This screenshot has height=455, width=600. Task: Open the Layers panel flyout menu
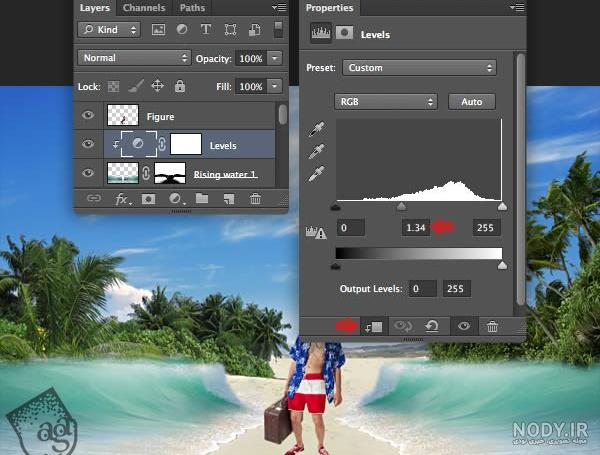pos(279,7)
